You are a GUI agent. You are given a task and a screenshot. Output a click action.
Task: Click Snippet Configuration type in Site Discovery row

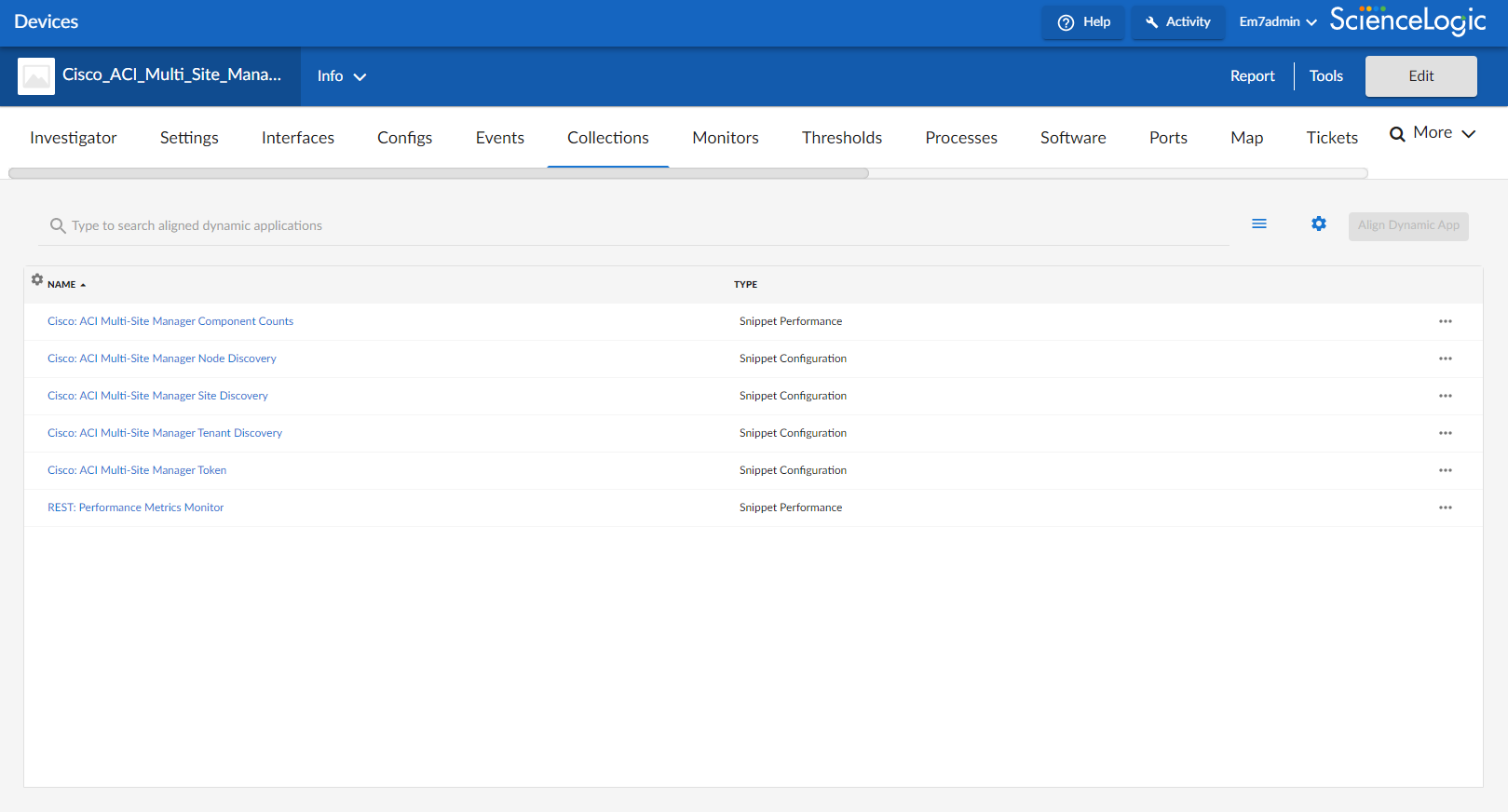[793, 396]
